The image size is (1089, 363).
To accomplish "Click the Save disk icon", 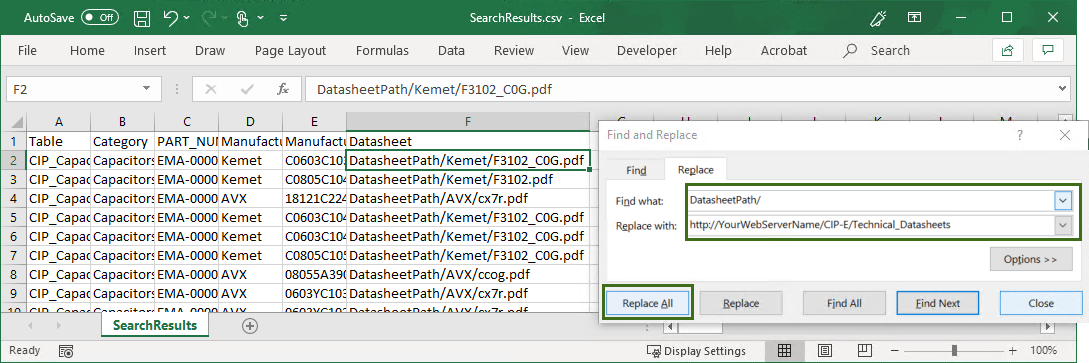I will click(x=142, y=18).
